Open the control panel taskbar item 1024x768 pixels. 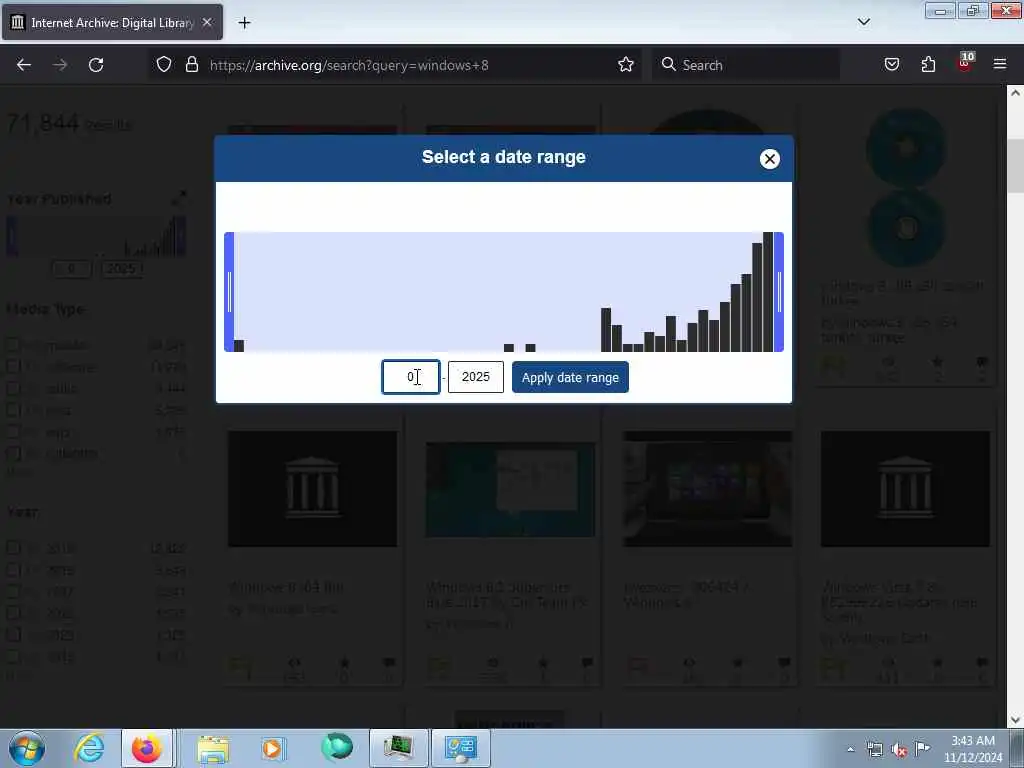(x=460, y=748)
